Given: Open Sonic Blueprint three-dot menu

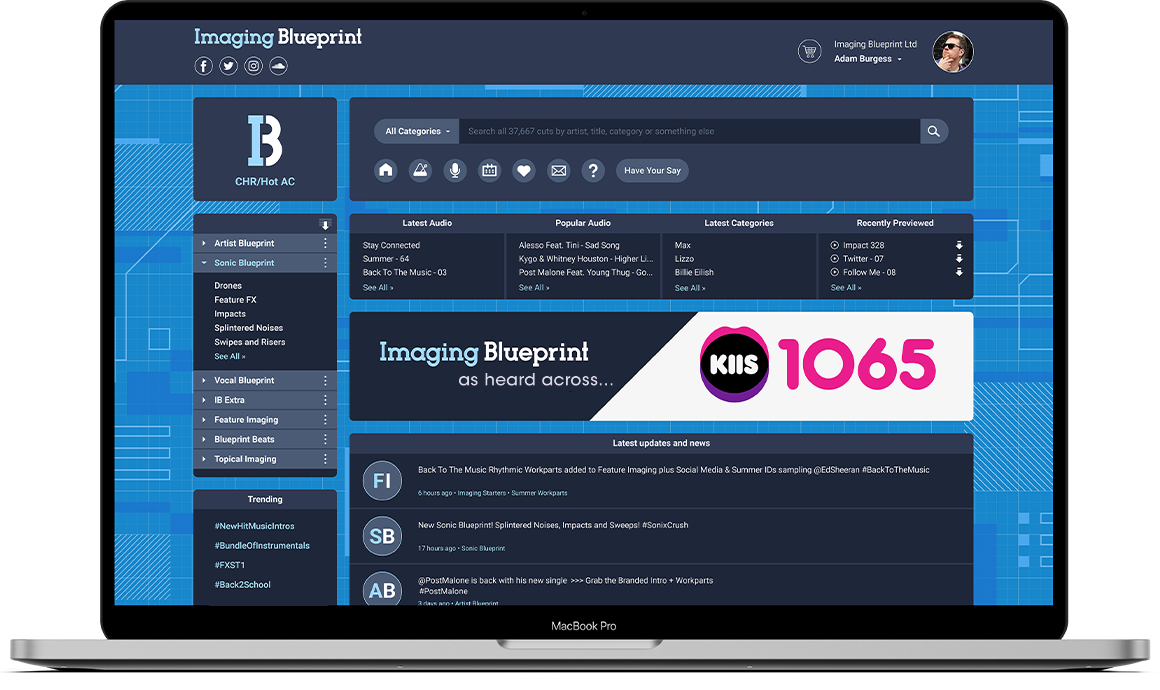Looking at the screenshot, I should [x=325, y=263].
